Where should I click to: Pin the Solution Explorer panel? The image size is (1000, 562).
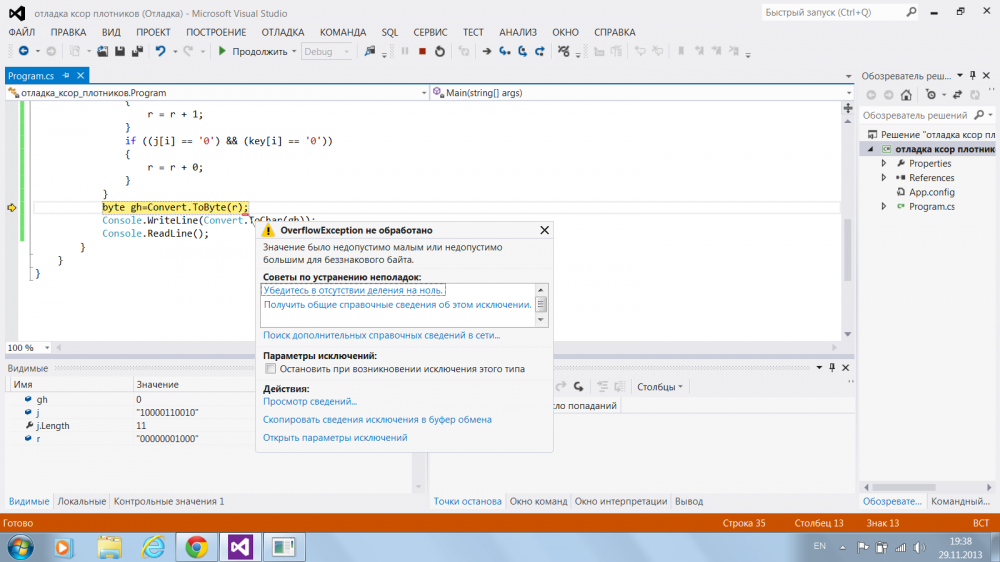(973, 75)
